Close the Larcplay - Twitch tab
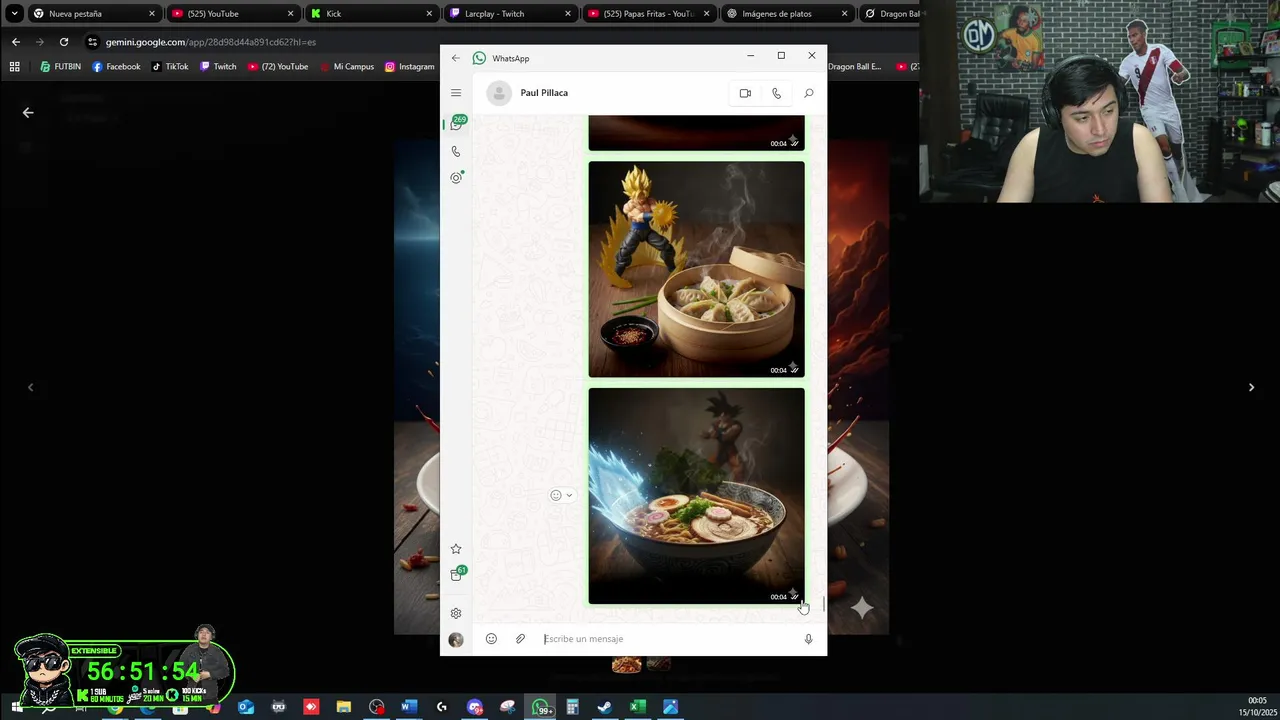 coord(568,14)
